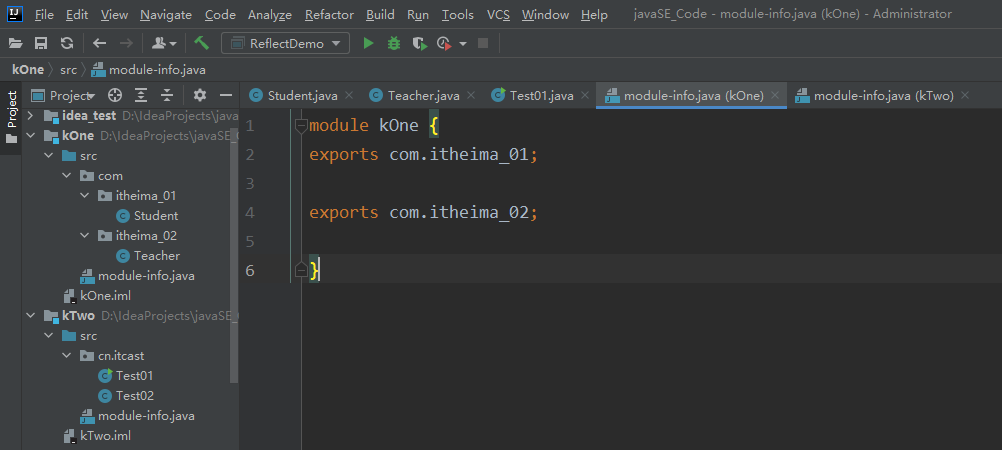Screen dimensions: 1002x450
Task: Click the Synchronize refresh icon
Action: coord(66,43)
